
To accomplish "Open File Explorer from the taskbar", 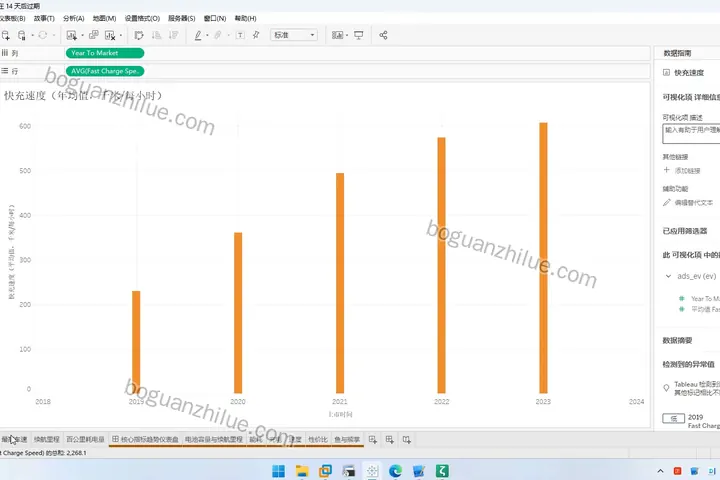I will tap(302, 471).
